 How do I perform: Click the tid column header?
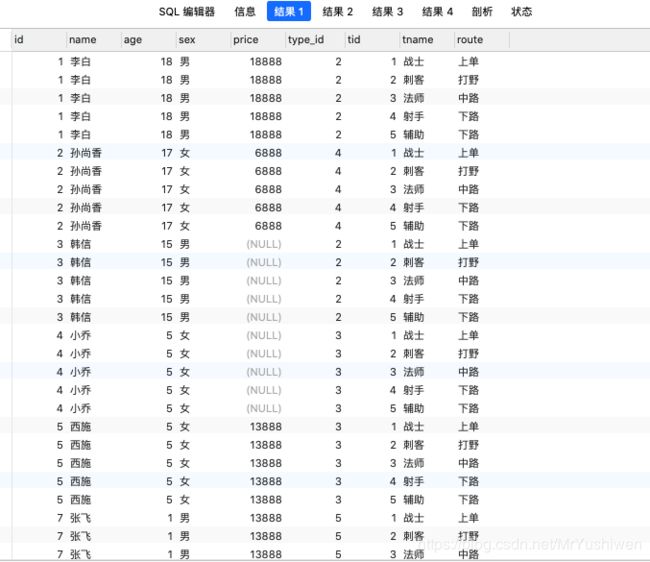point(372,40)
